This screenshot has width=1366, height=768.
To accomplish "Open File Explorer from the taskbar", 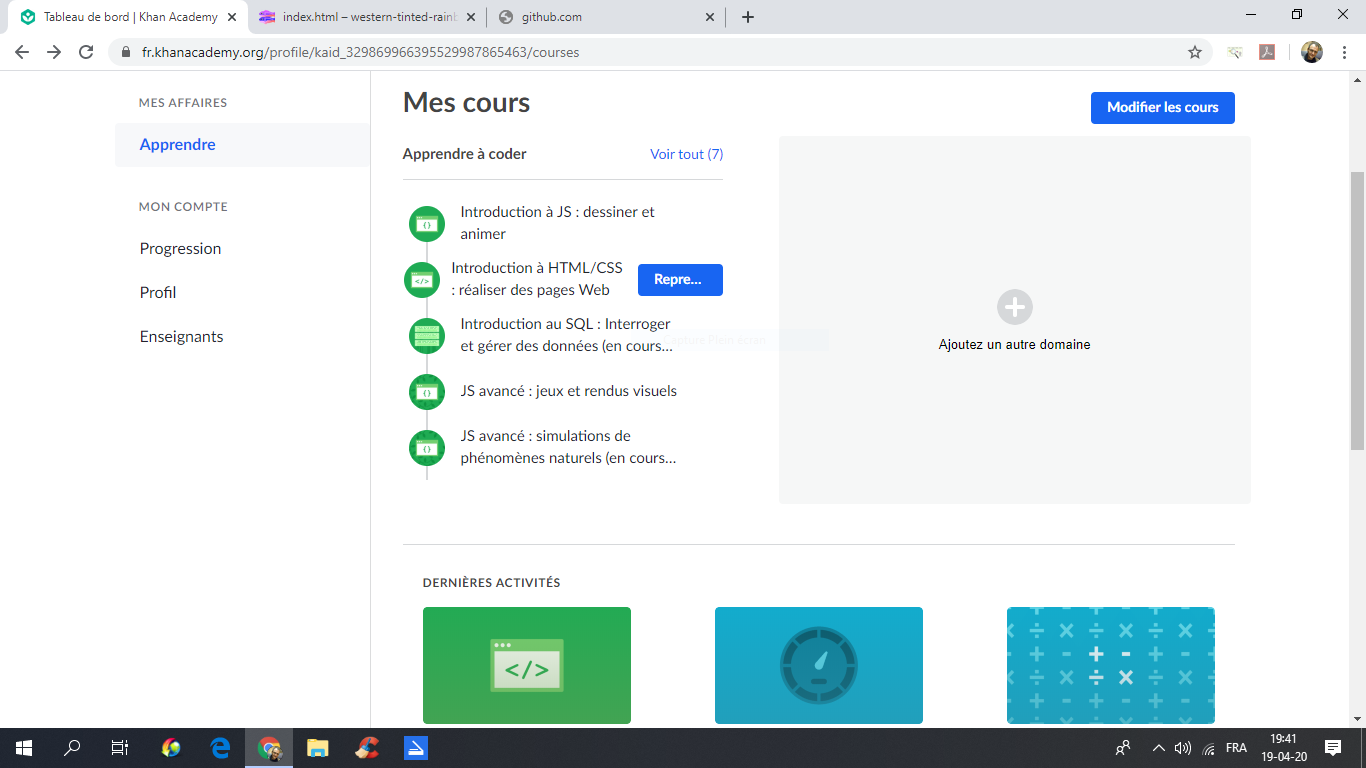I will click(318, 748).
